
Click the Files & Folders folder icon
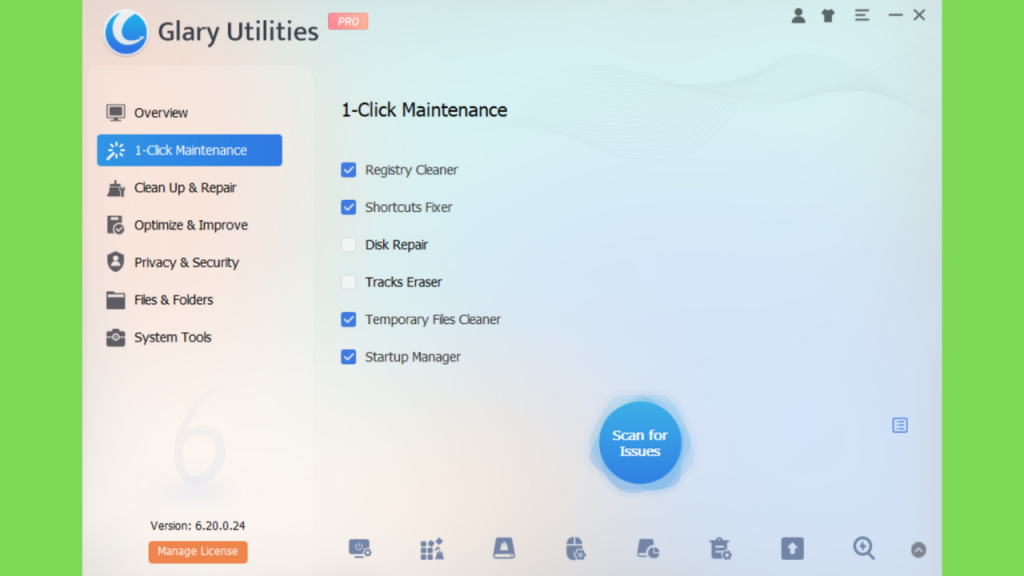pyautogui.click(x=116, y=300)
